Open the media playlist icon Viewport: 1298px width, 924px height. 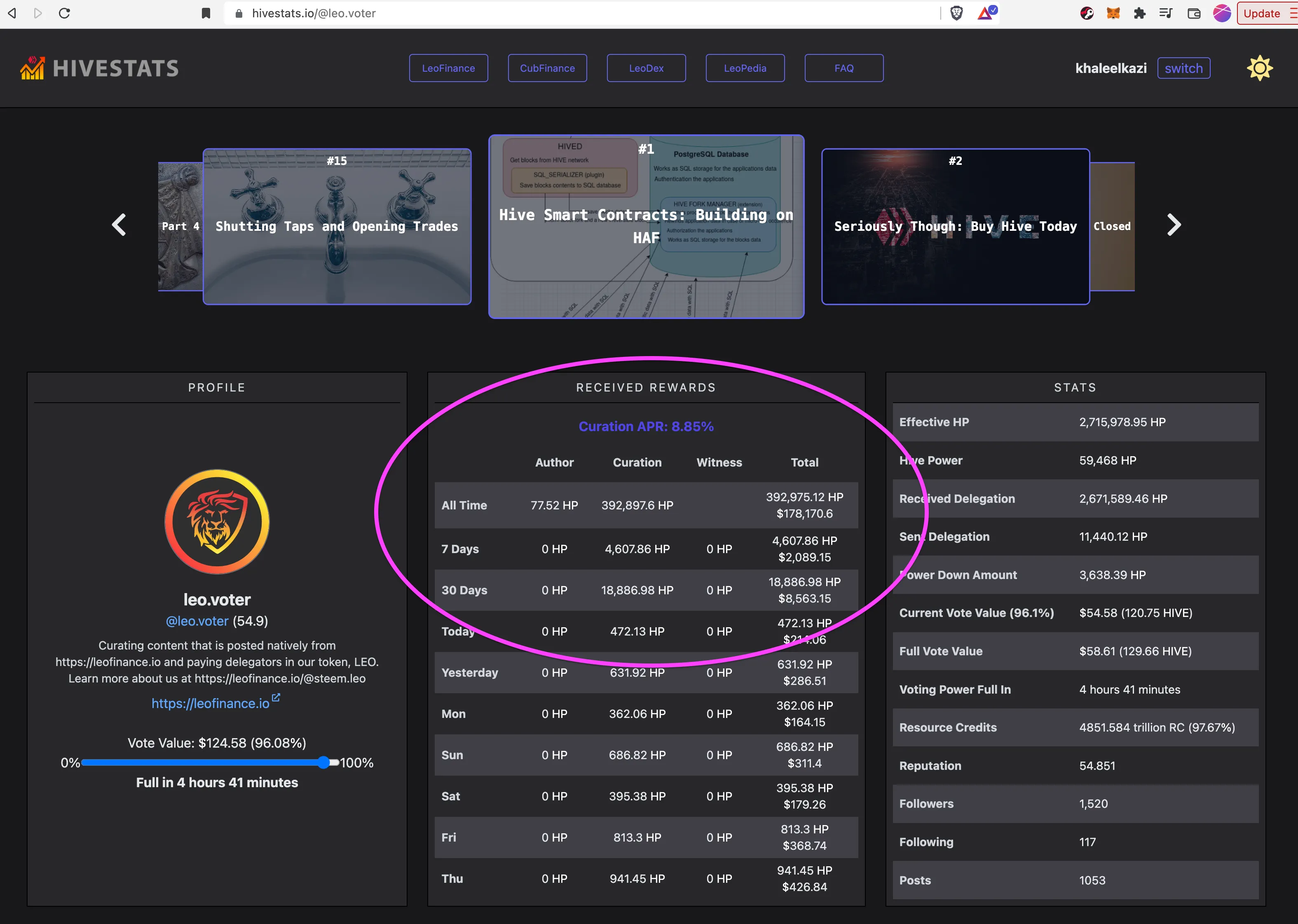pos(1165,13)
